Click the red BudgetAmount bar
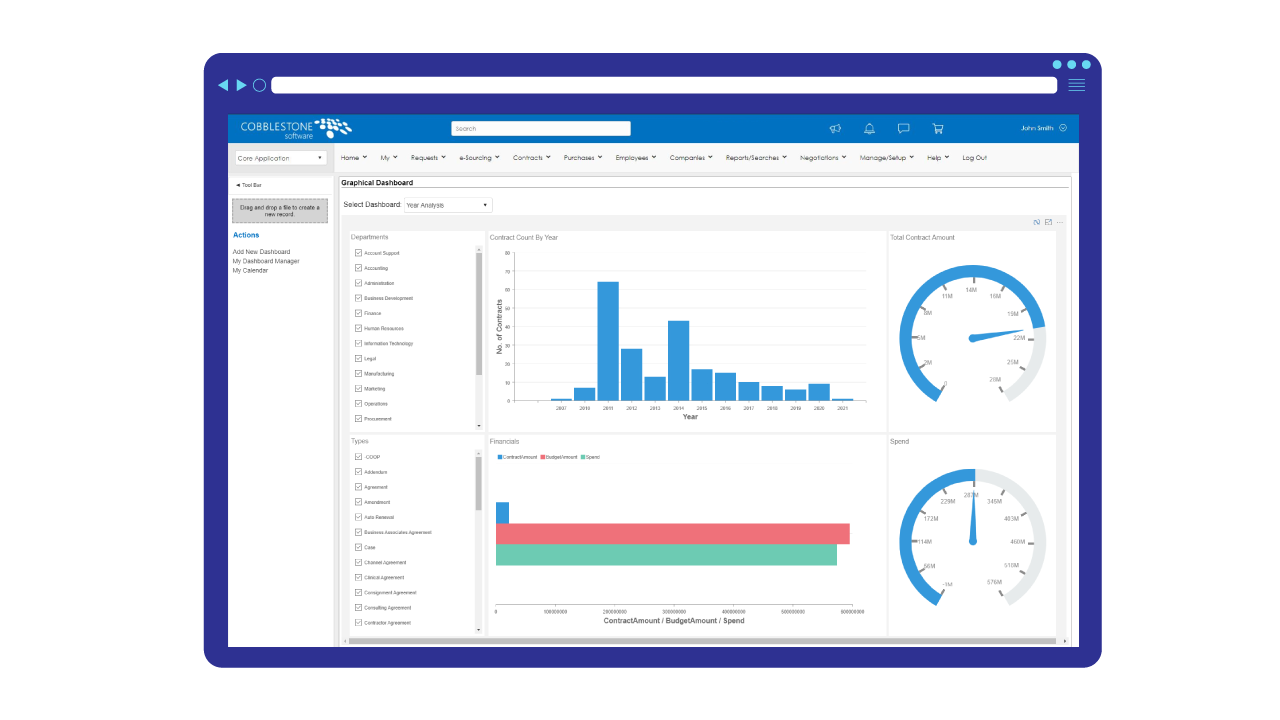Viewport: 1280px width, 720px height. [x=672, y=534]
